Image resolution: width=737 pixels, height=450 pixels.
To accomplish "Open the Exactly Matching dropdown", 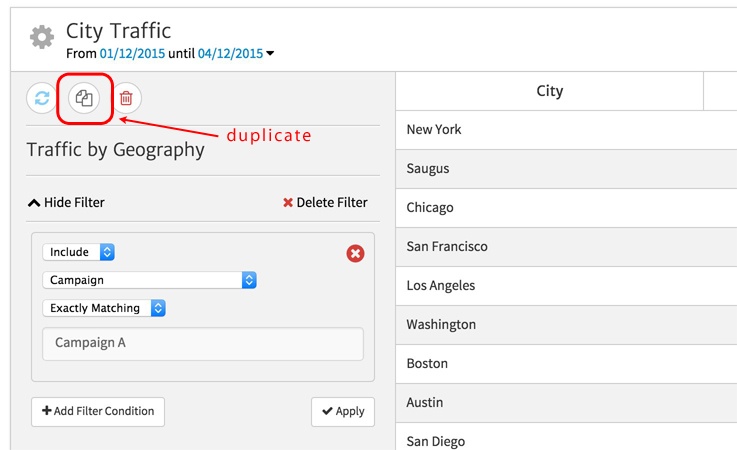I will click(104, 308).
